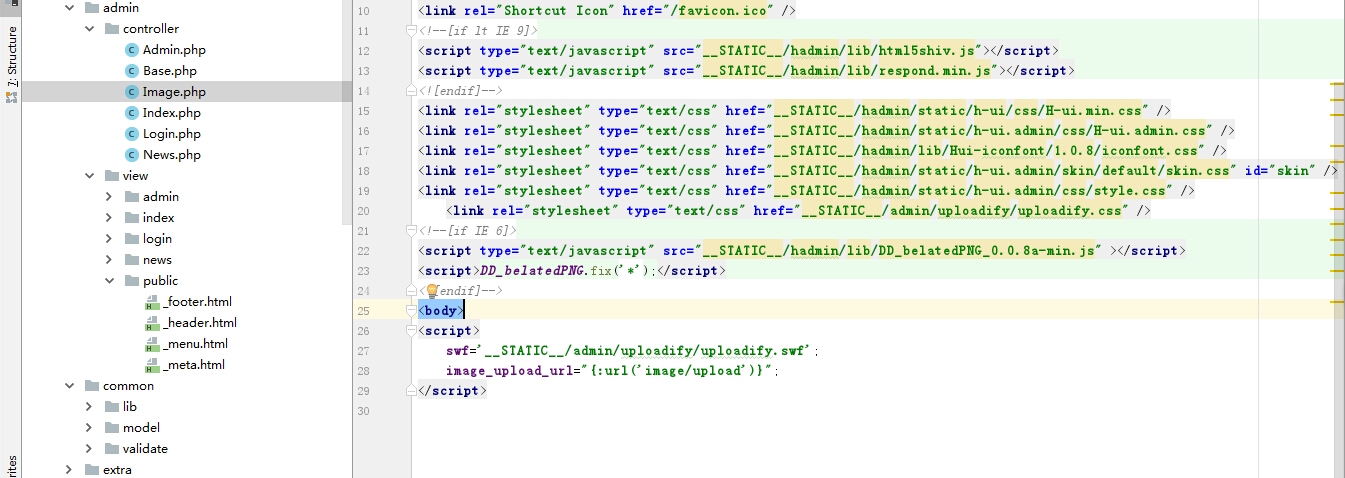1345x478 pixels.
Task: Click the validate folder icon
Action: tap(112, 449)
